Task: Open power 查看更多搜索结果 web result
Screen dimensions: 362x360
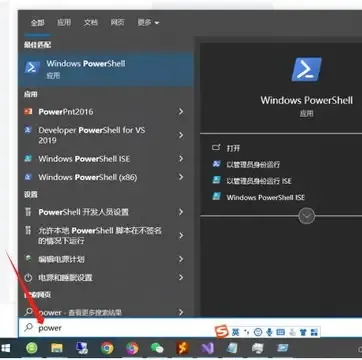Action: click(106, 312)
